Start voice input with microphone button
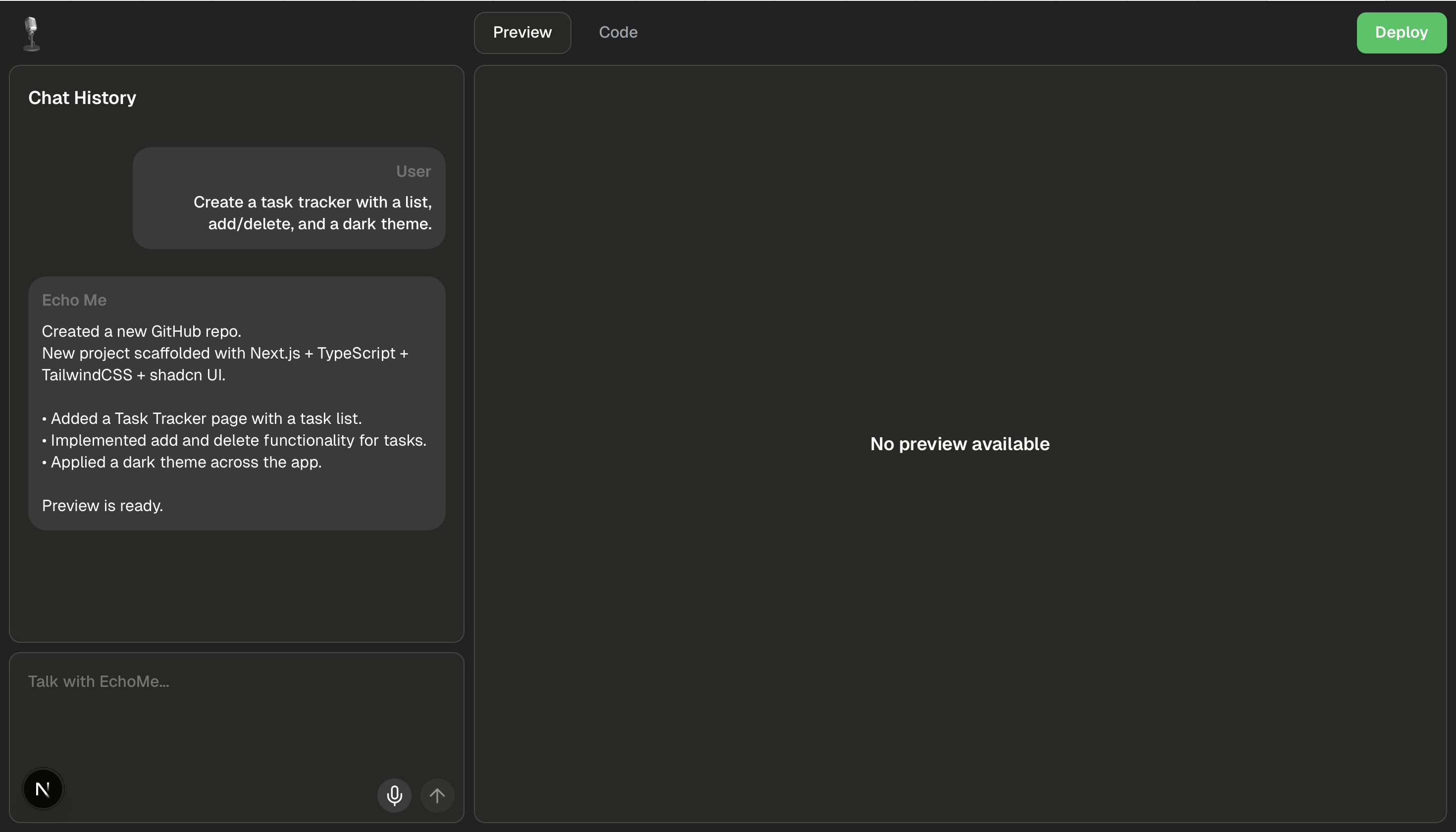The width and height of the screenshot is (1456, 832). pos(394,795)
